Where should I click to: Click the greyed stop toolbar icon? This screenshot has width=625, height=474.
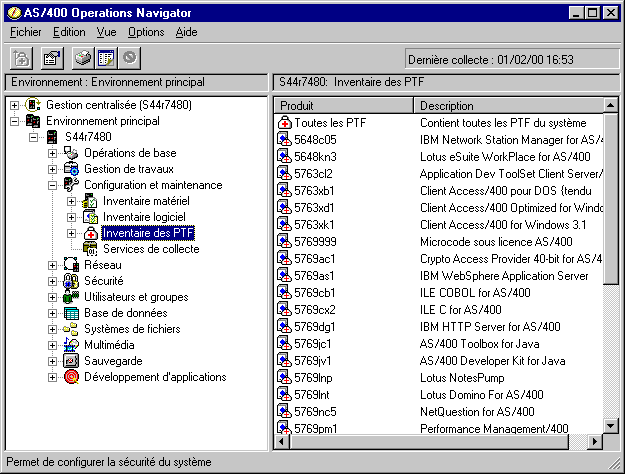(x=129, y=59)
